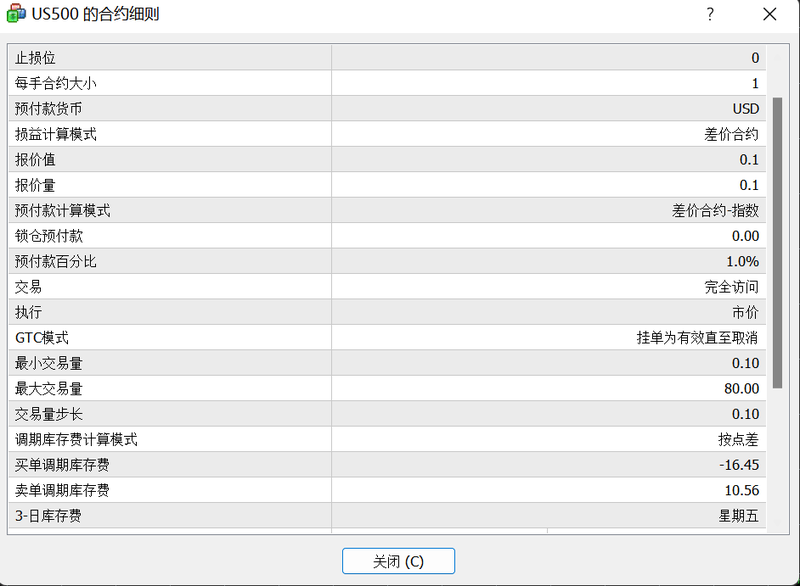The width and height of the screenshot is (800, 586).
Task: Click the -16.45 swap long value
Action: point(739,465)
